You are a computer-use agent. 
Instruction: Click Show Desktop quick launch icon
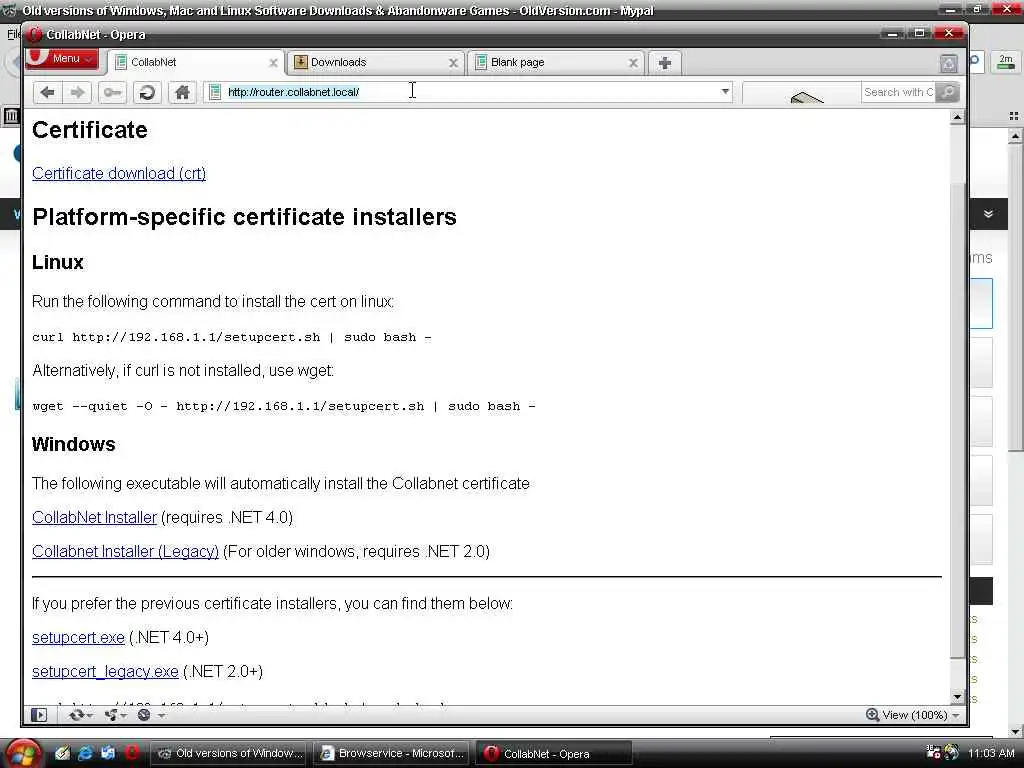coord(62,753)
